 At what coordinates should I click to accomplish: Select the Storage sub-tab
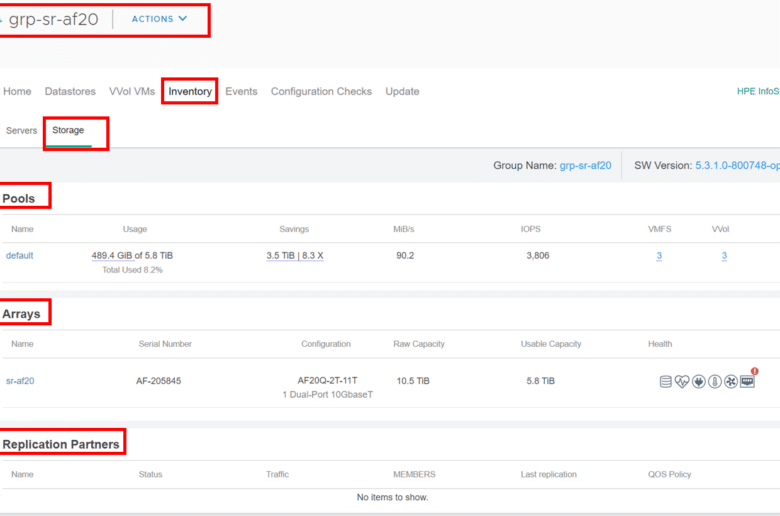tap(68, 130)
